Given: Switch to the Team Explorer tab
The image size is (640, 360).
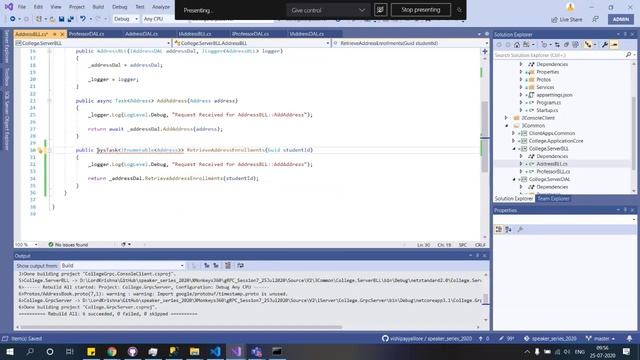Looking at the screenshot, I should click(553, 198).
